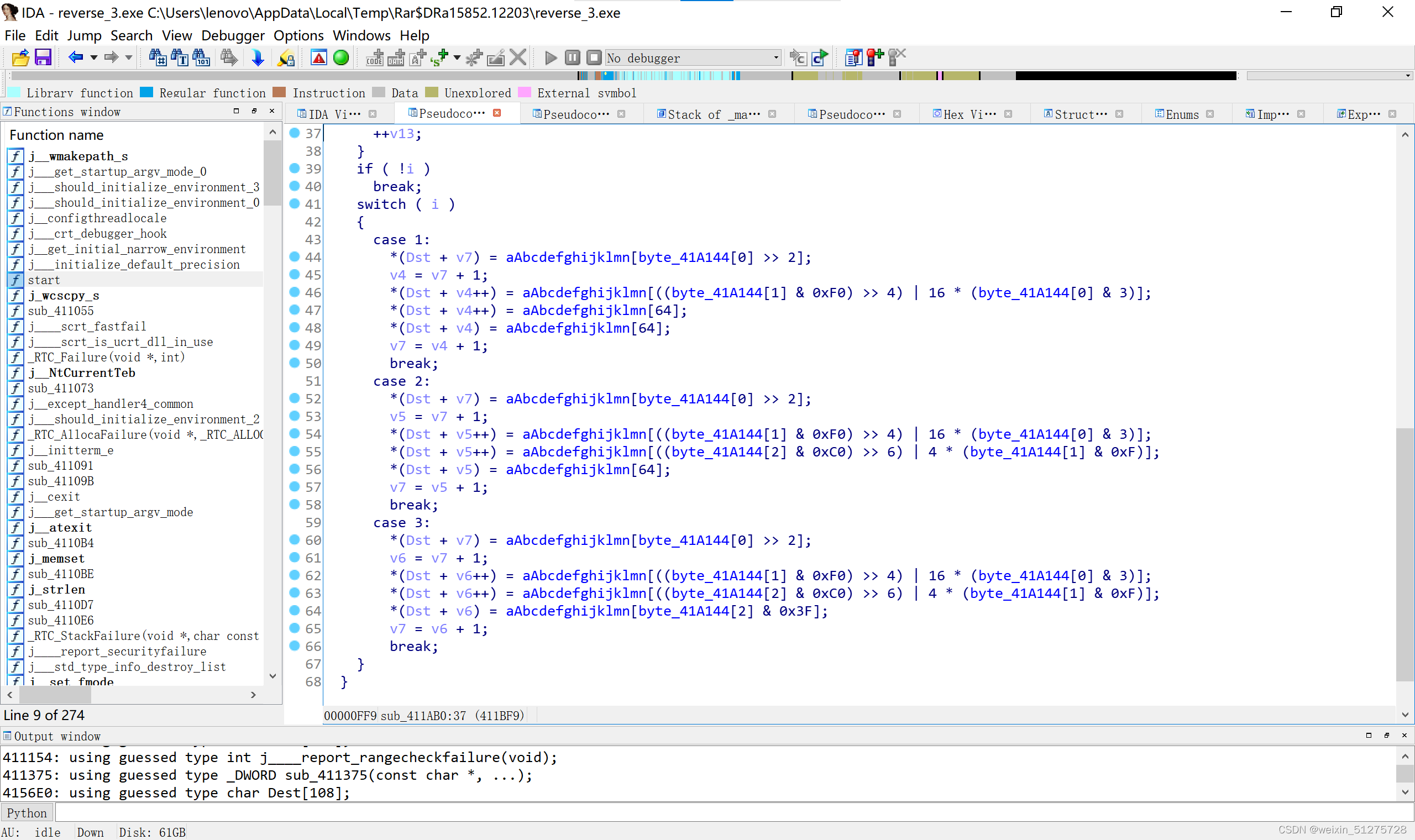Click the binoculars text search icon
This screenshot has width=1415, height=840.
coord(180,57)
